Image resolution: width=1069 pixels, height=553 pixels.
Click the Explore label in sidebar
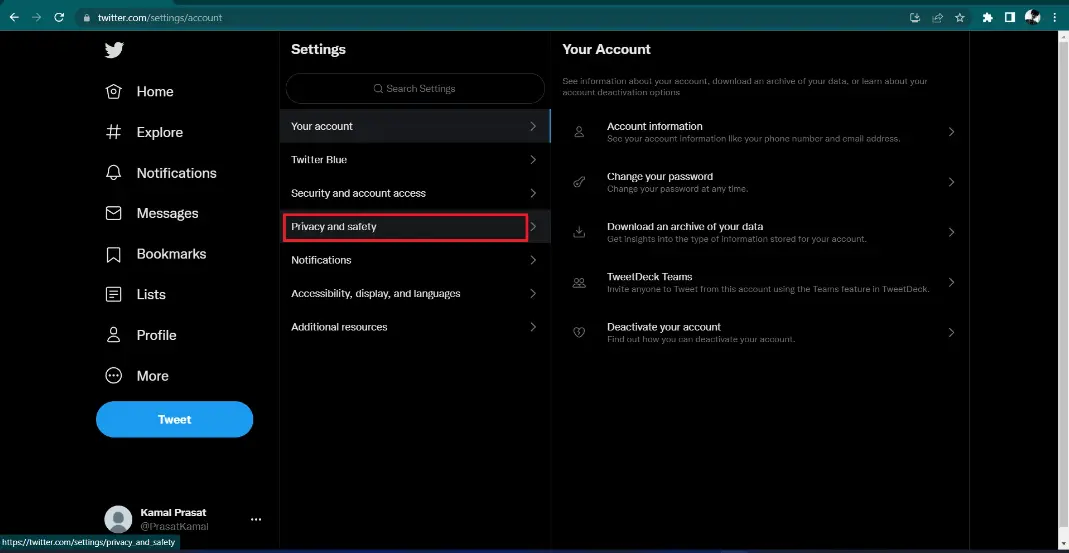point(160,132)
